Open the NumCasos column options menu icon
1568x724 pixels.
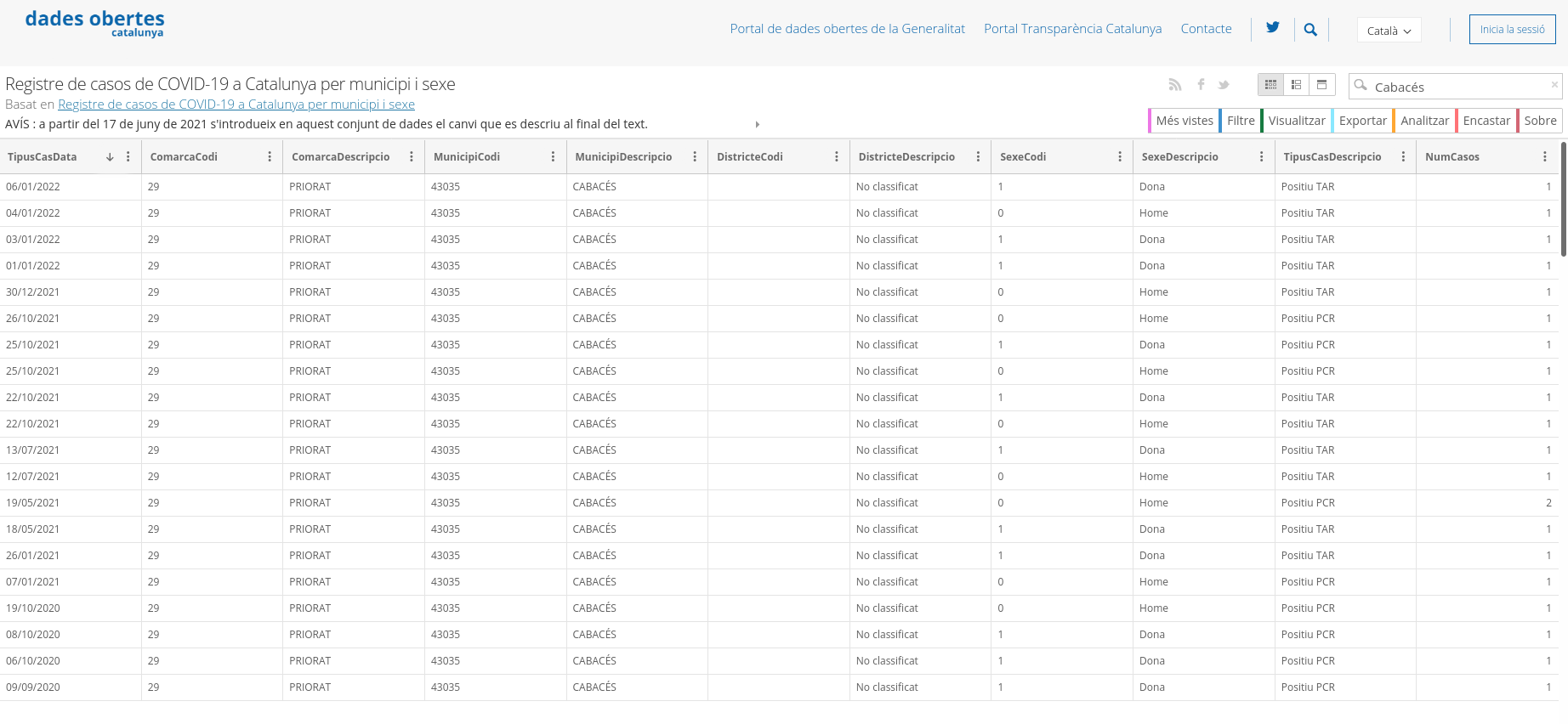(1544, 157)
